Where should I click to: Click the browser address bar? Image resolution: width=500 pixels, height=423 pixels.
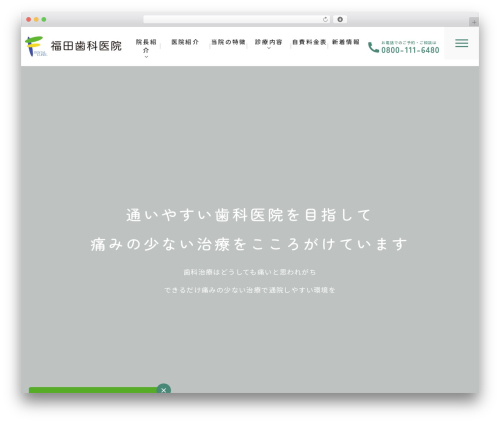pos(237,19)
